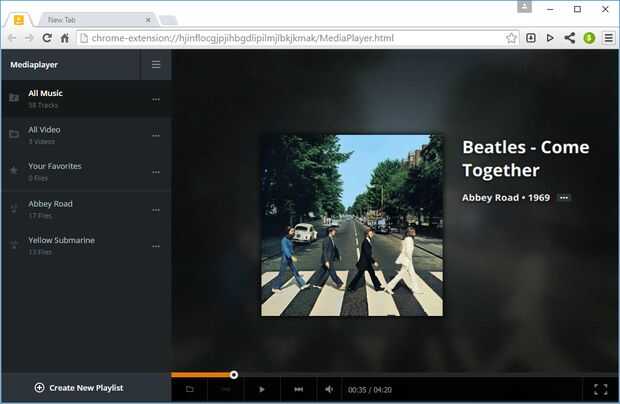Open track options next to Abbey Road • 1969
Screen dimensions: 620x404
pyautogui.click(x=564, y=197)
